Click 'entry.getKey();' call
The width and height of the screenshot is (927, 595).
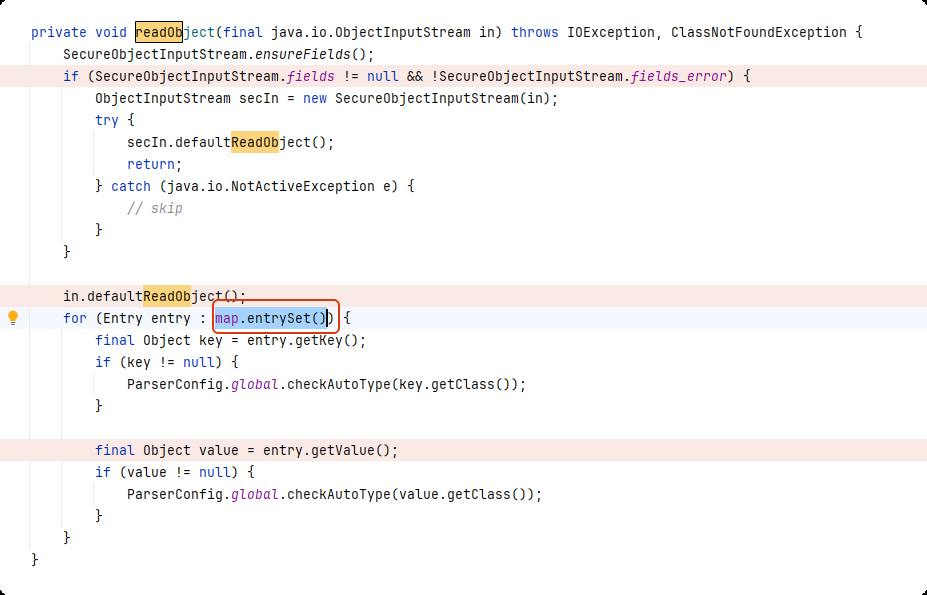pyautogui.click(x=306, y=341)
